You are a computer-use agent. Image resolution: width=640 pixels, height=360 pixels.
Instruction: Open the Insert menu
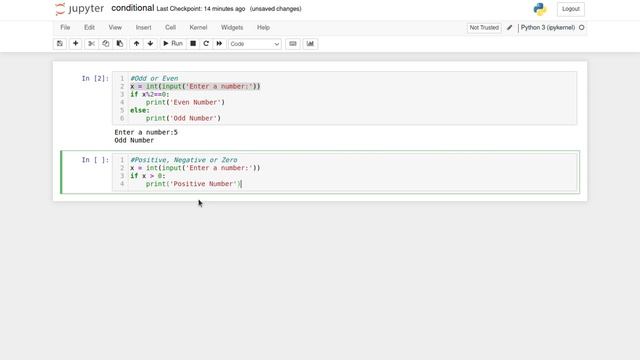[x=143, y=27]
